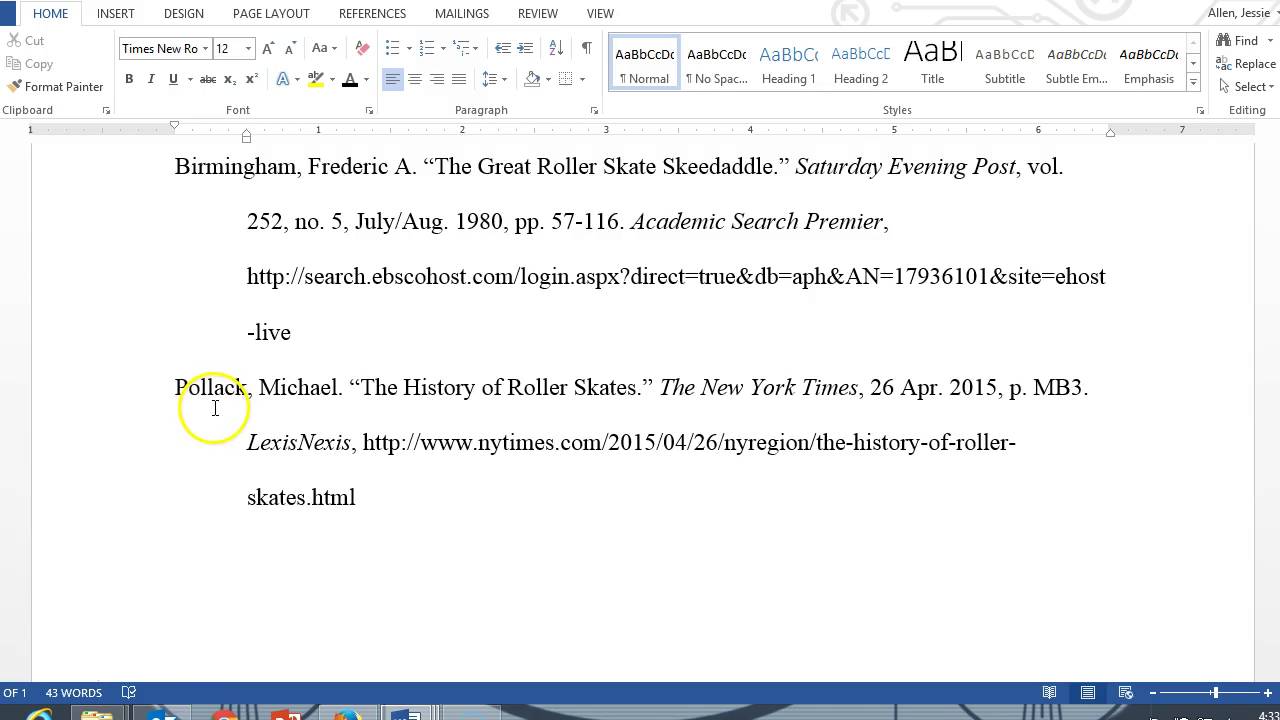Click line and paragraph spacing icon
Viewport: 1280px width, 720px height.
pos(489,79)
